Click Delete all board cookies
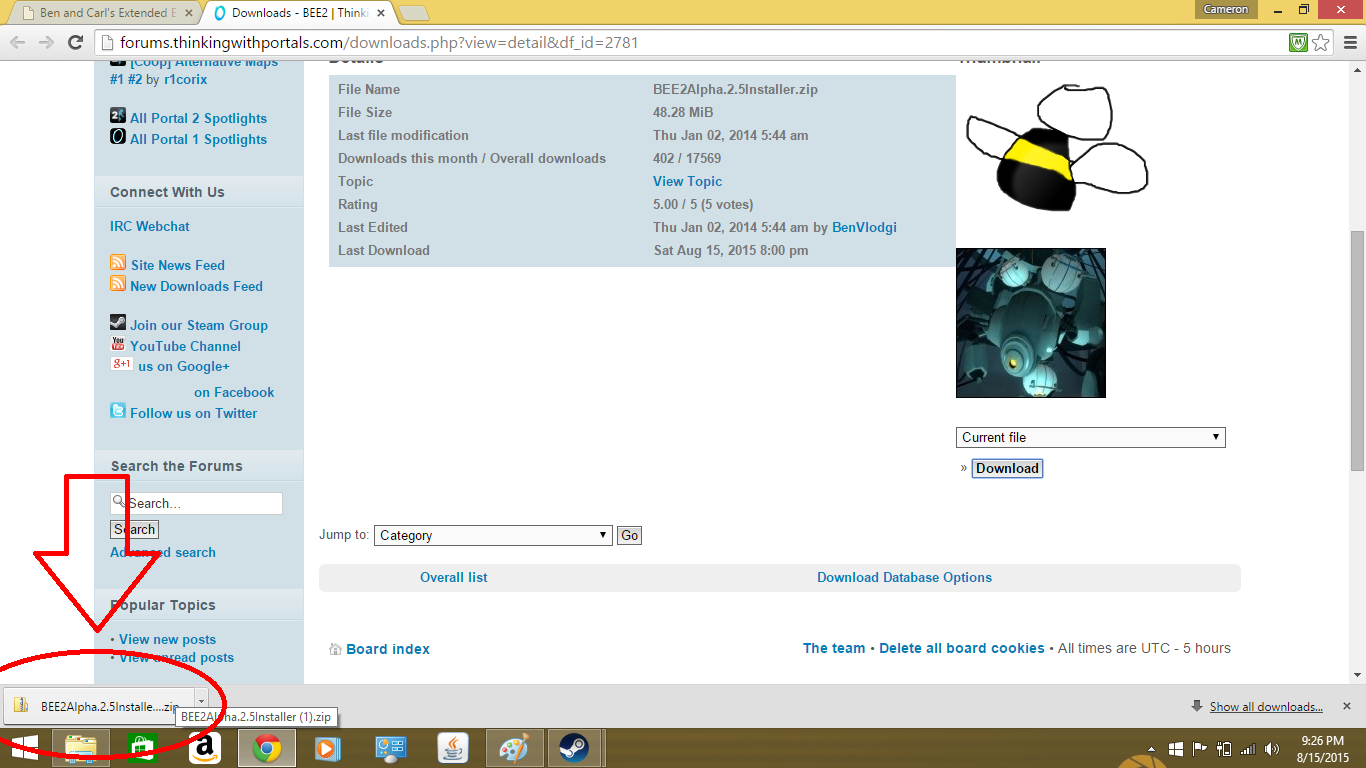The height and width of the screenshot is (768, 1366). pos(962,648)
